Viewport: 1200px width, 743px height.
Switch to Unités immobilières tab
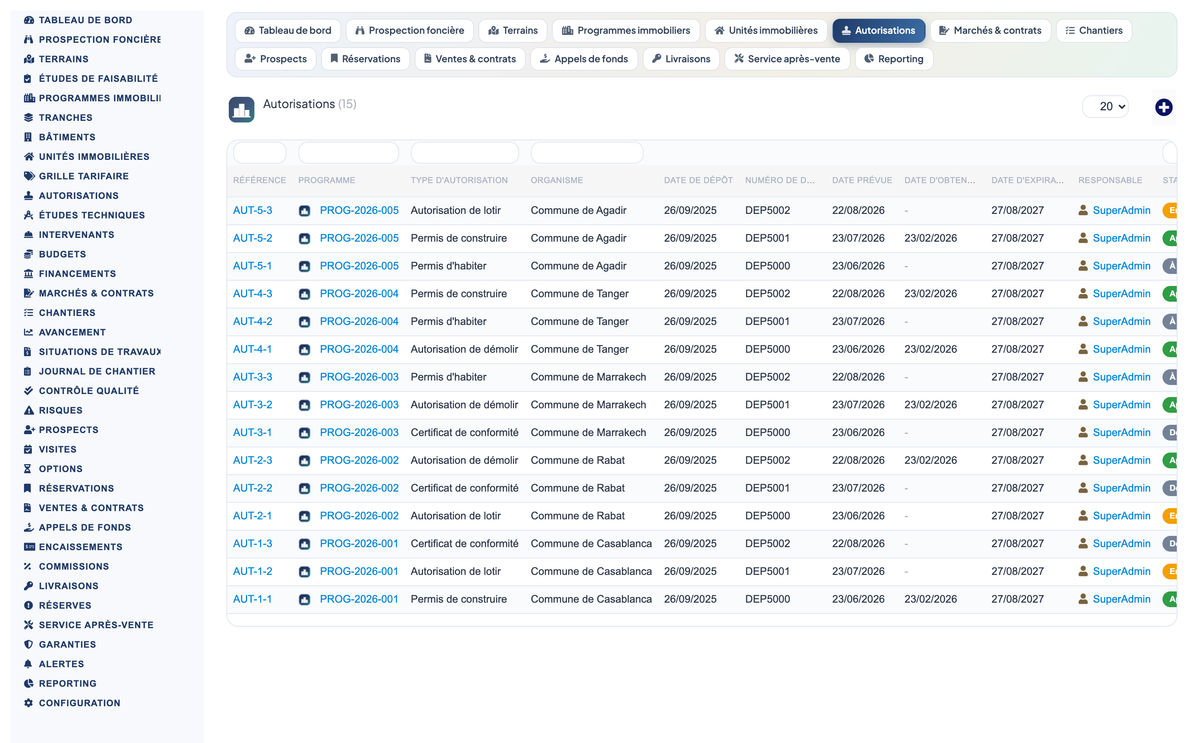[766, 31]
